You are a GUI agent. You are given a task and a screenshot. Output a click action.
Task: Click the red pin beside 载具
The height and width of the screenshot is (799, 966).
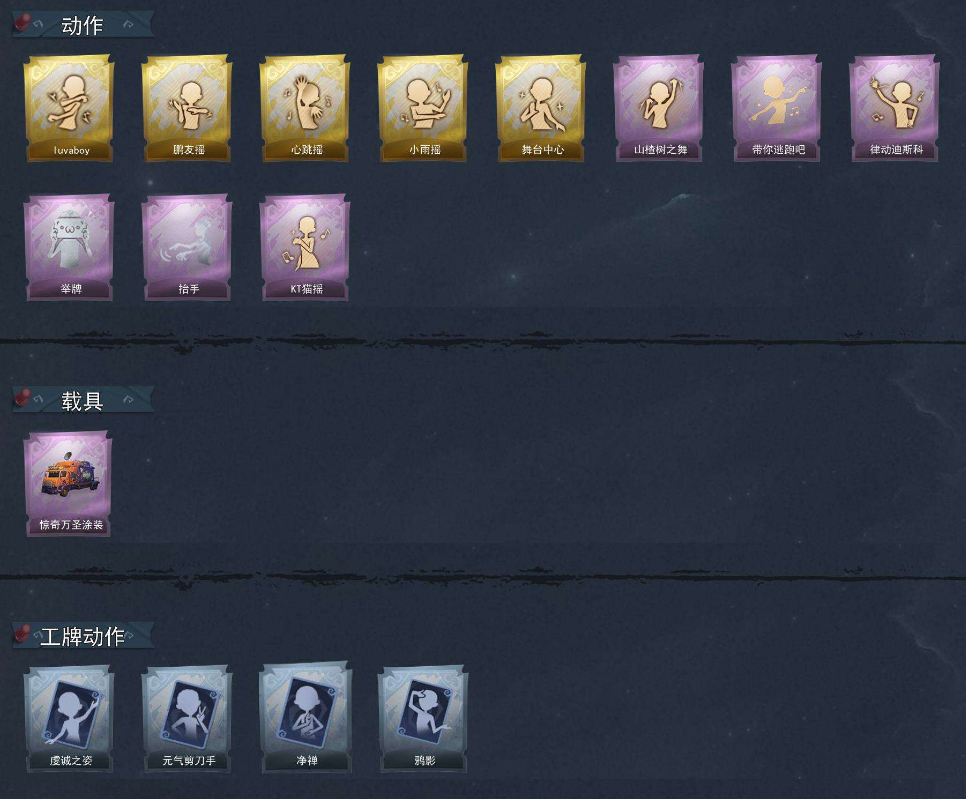click(23, 397)
